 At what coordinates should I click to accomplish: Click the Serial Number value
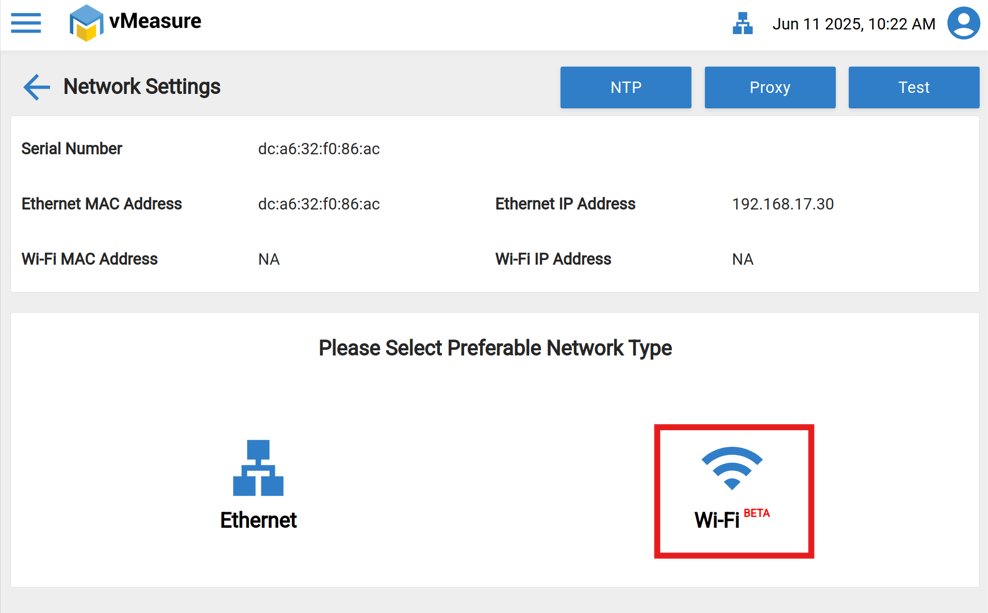(319, 149)
